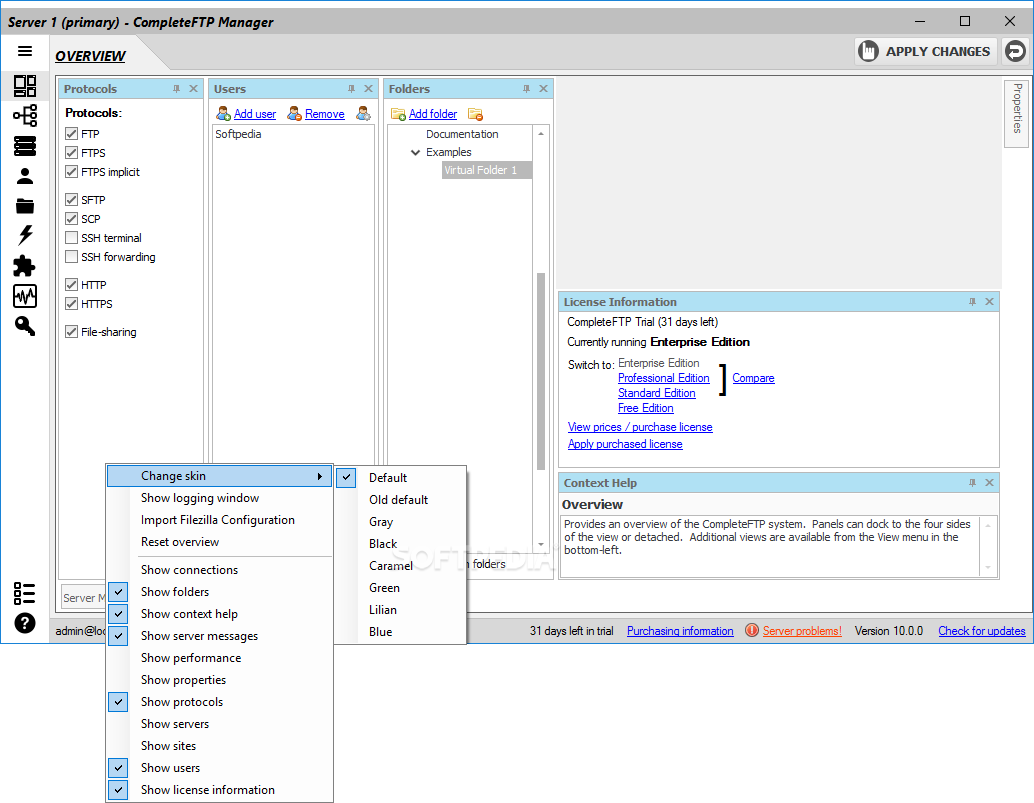
Task: Choose Show logging window menu entry
Action: (219, 498)
